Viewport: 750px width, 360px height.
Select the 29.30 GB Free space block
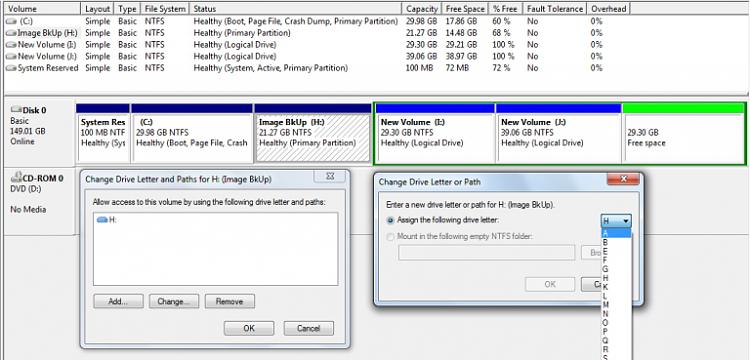tap(683, 133)
